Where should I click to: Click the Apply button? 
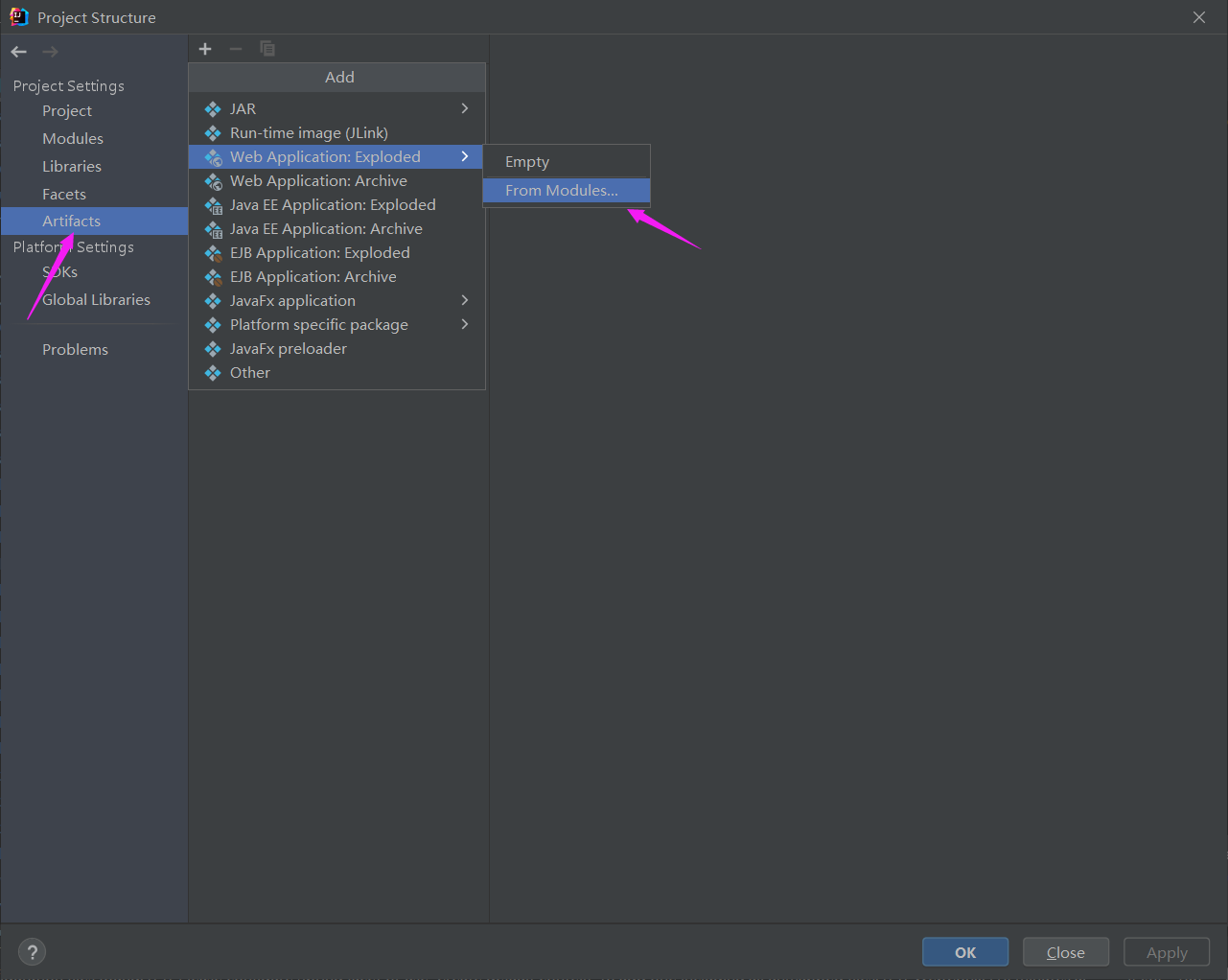pos(1167,952)
